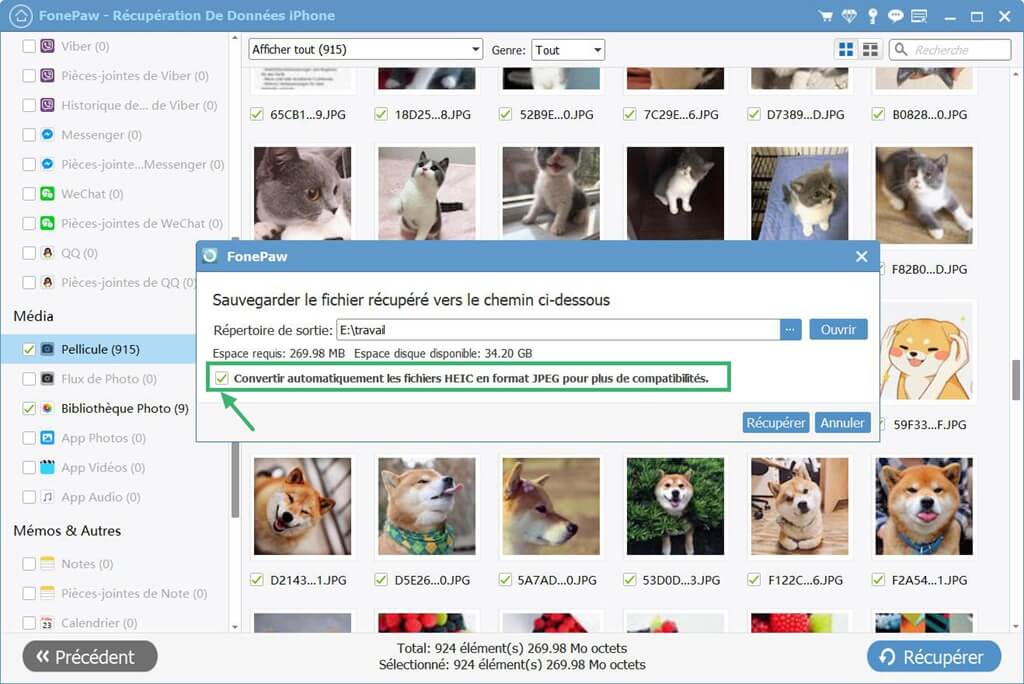Click the Répertoire de sortie path field
Screen dimensions: 1024x684
tap(558, 330)
